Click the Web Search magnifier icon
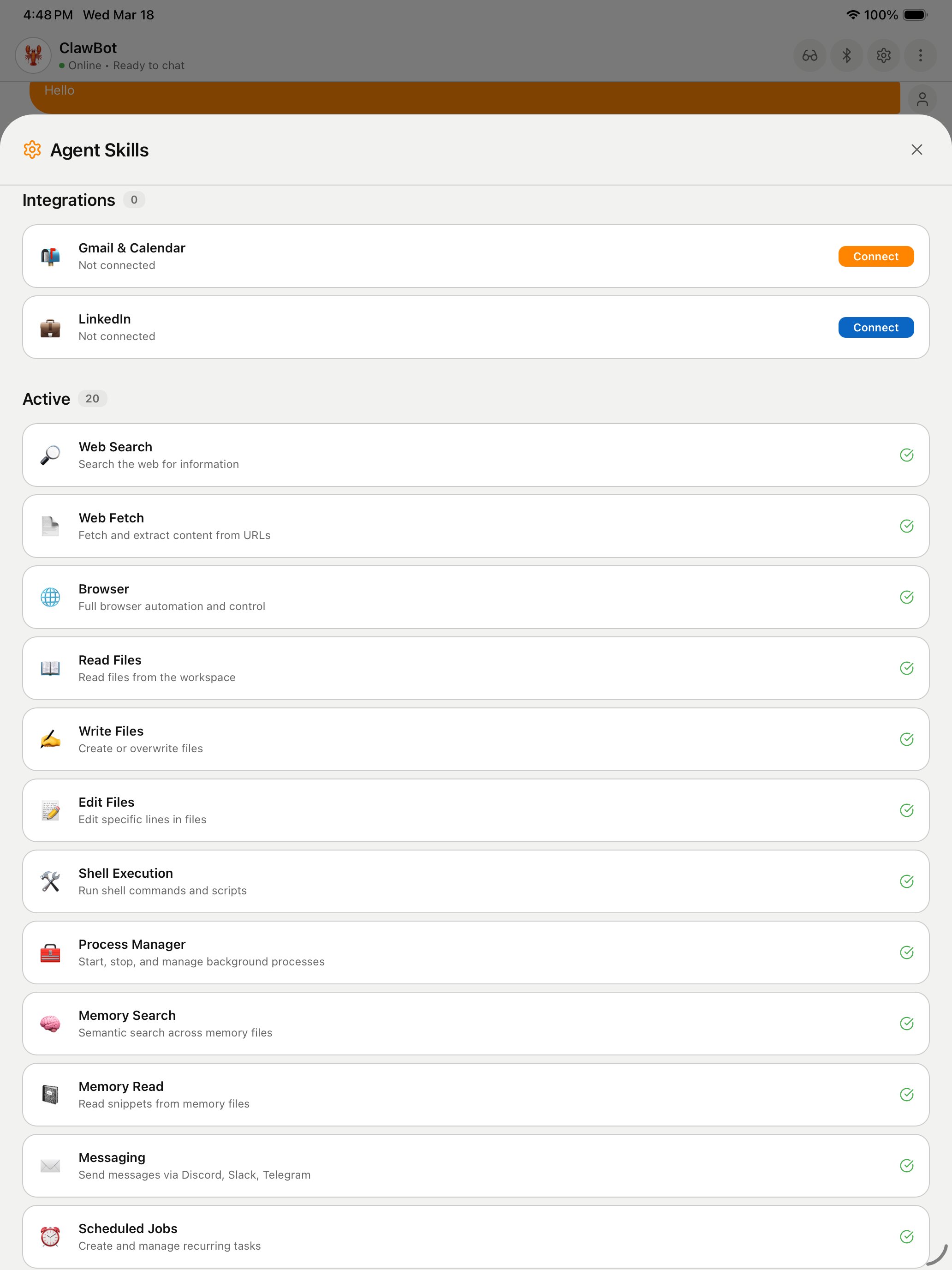This screenshot has height=1270, width=952. coord(50,455)
